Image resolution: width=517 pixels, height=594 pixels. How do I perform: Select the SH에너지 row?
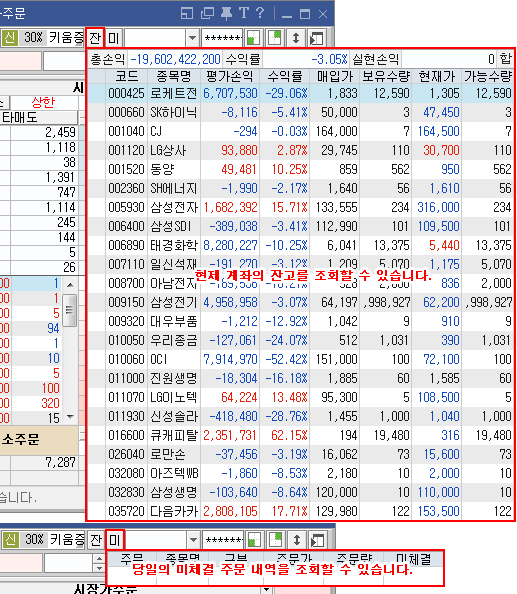(301, 188)
